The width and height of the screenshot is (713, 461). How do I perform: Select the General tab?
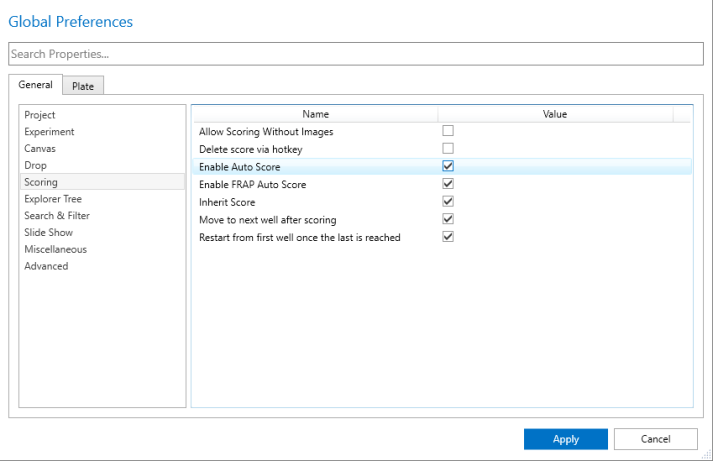click(x=35, y=85)
